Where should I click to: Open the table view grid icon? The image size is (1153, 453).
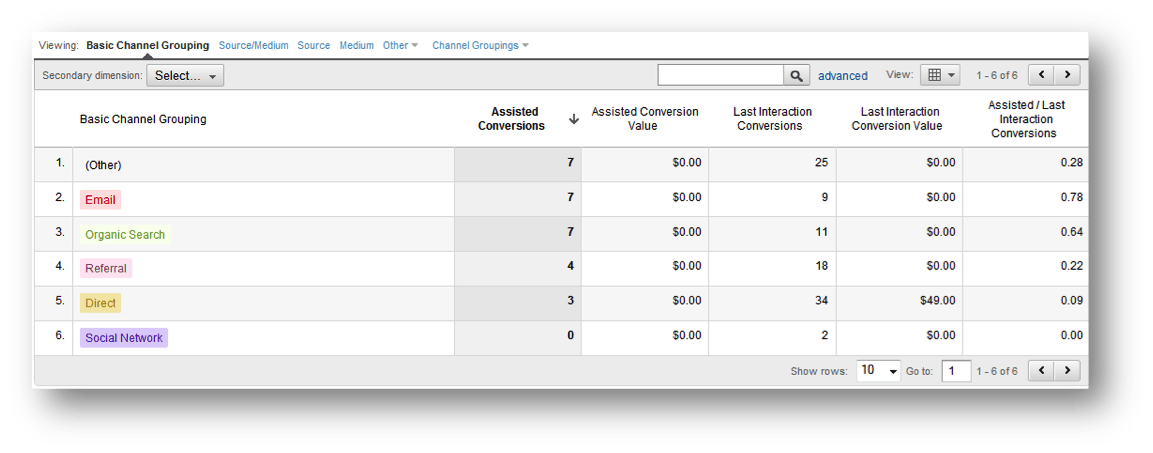coord(939,75)
